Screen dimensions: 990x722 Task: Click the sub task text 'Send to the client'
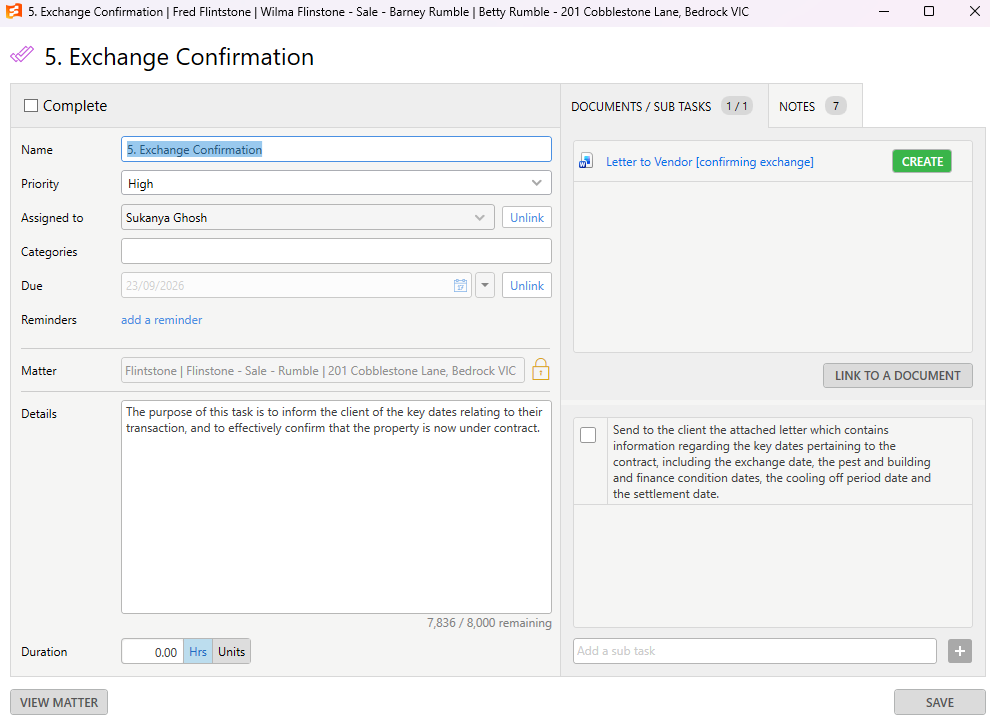772,462
